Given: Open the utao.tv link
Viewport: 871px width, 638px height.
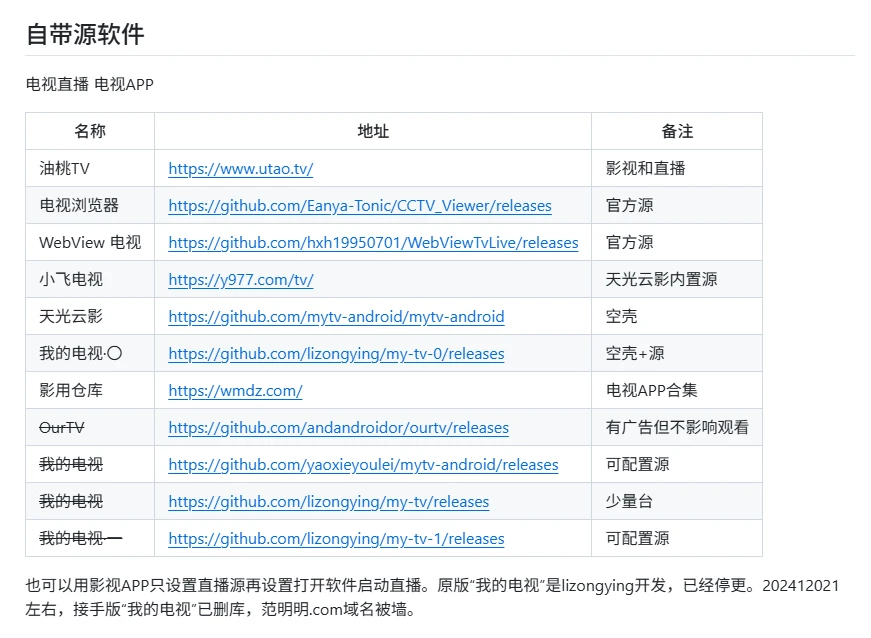Looking at the screenshot, I should 240,169.
